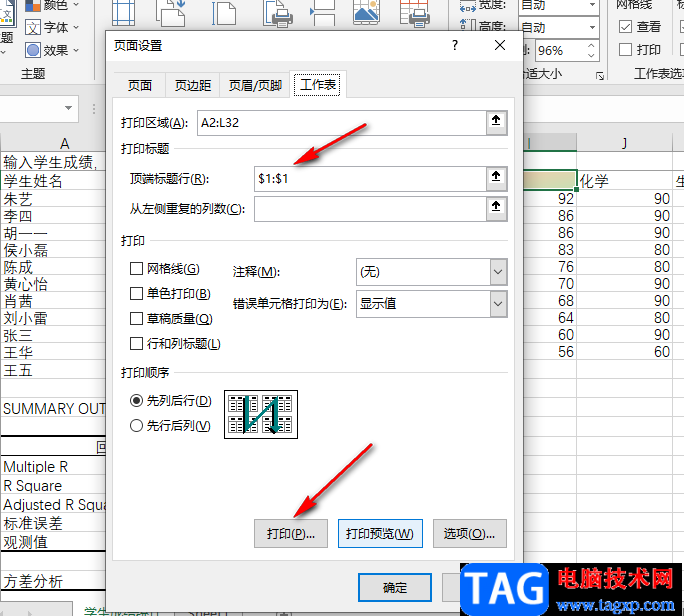Click collapse-dialog icon beside left repeat columns
Screen dimensions: 684x616
tap(496, 207)
